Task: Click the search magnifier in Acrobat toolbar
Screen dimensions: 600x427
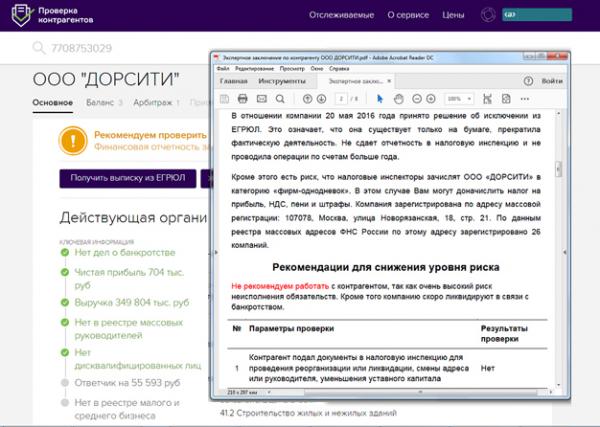Action: point(281,99)
